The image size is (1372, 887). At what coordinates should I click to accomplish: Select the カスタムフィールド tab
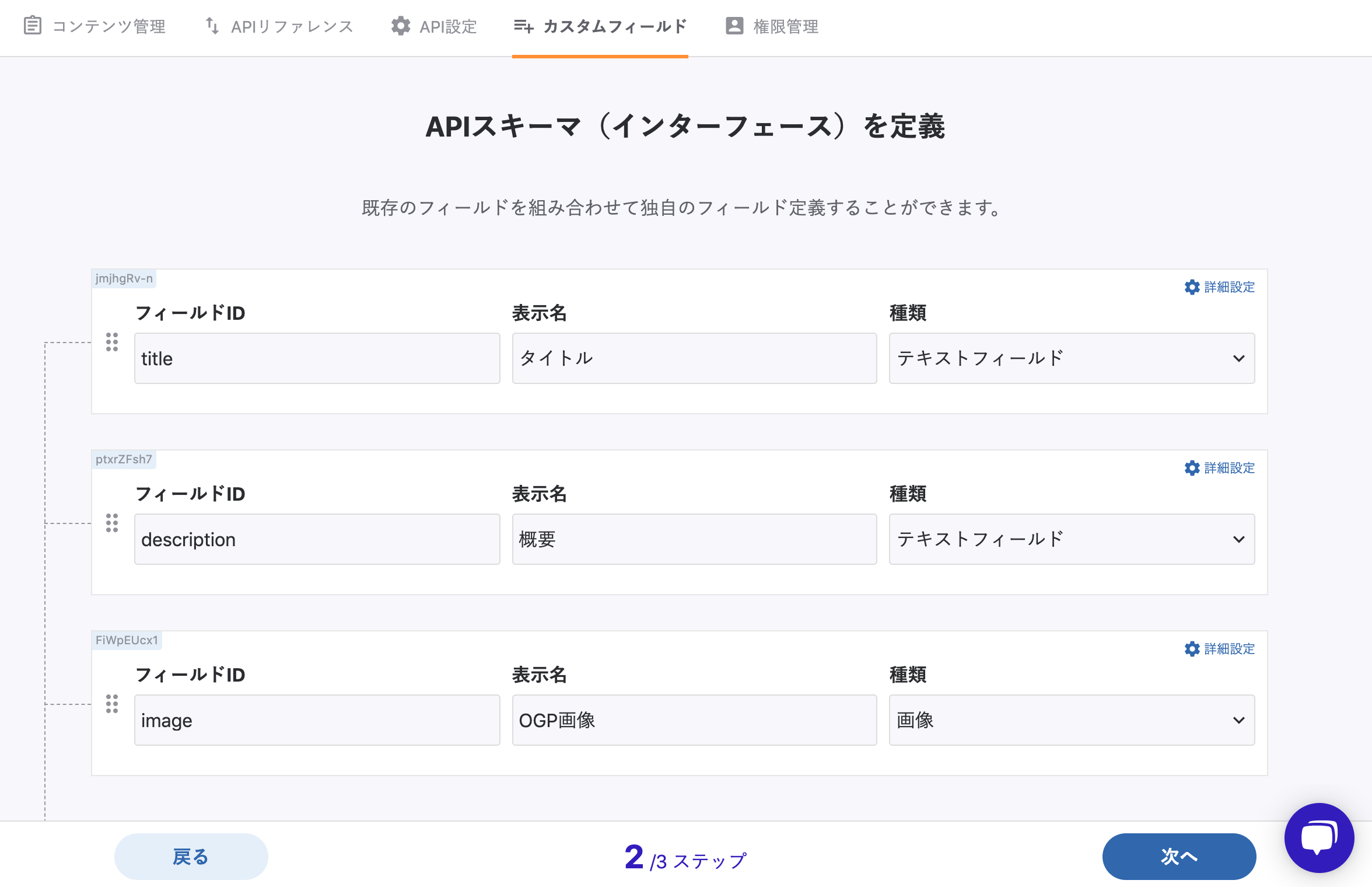pyautogui.click(x=600, y=26)
